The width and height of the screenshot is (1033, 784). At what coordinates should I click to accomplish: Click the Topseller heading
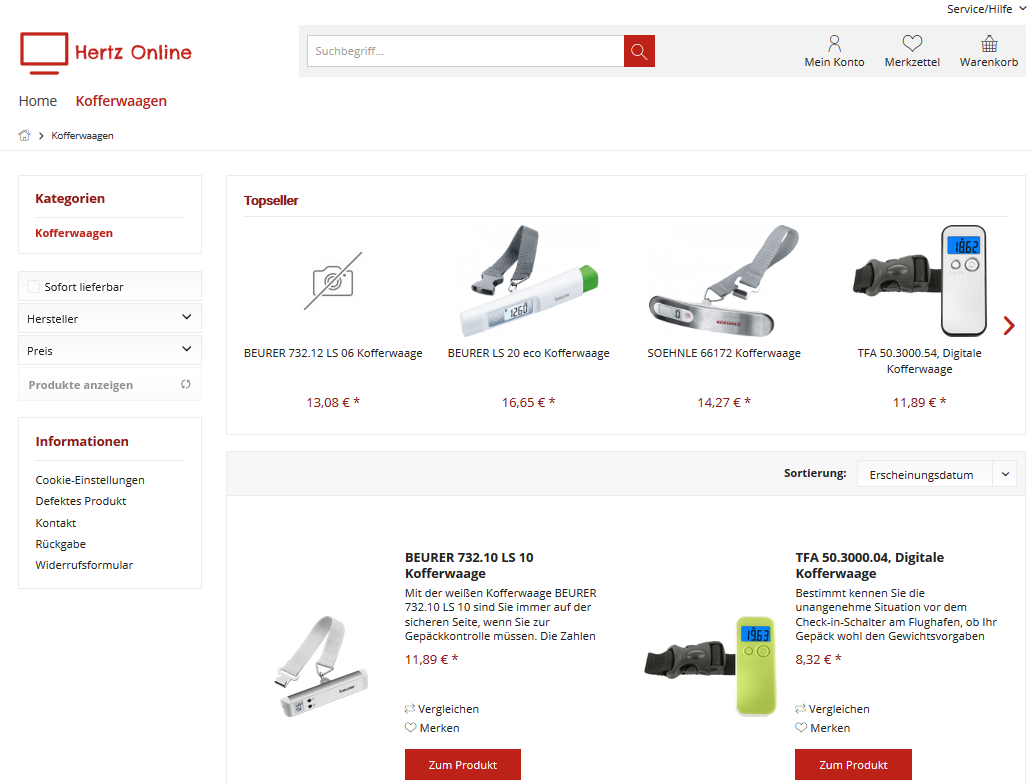(x=271, y=200)
